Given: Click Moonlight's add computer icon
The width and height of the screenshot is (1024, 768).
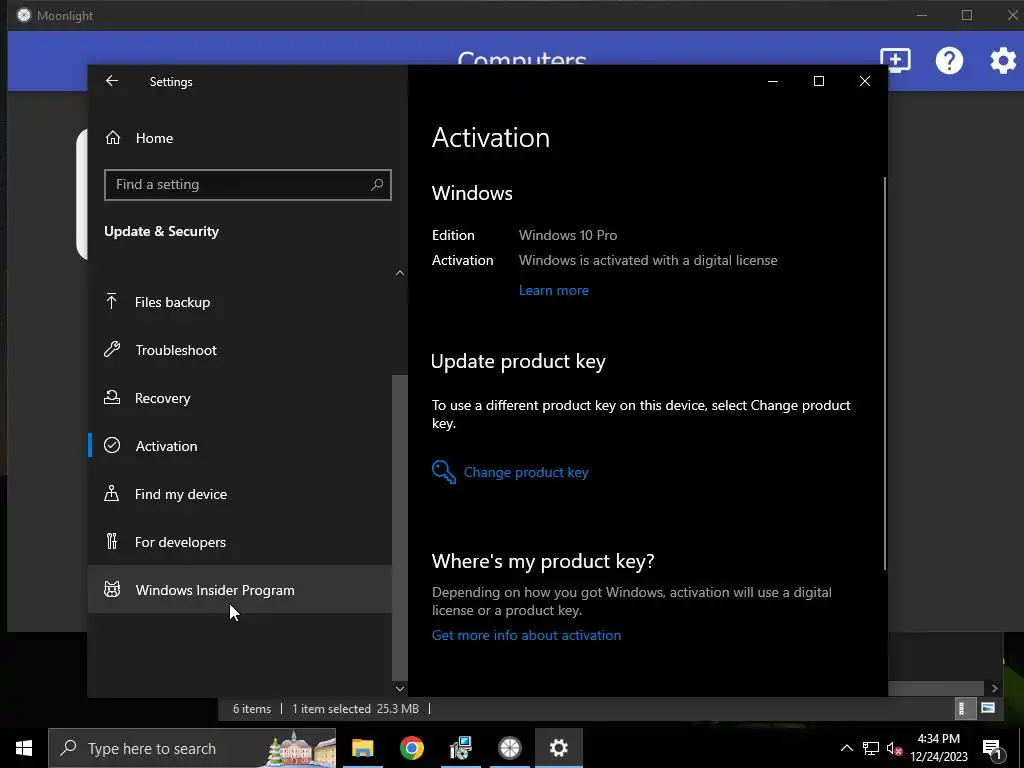Looking at the screenshot, I should click(x=895, y=60).
